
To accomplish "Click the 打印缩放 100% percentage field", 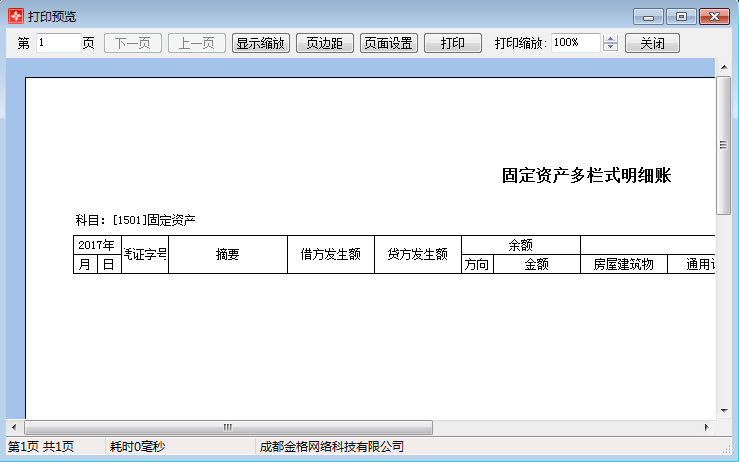I will tap(574, 43).
